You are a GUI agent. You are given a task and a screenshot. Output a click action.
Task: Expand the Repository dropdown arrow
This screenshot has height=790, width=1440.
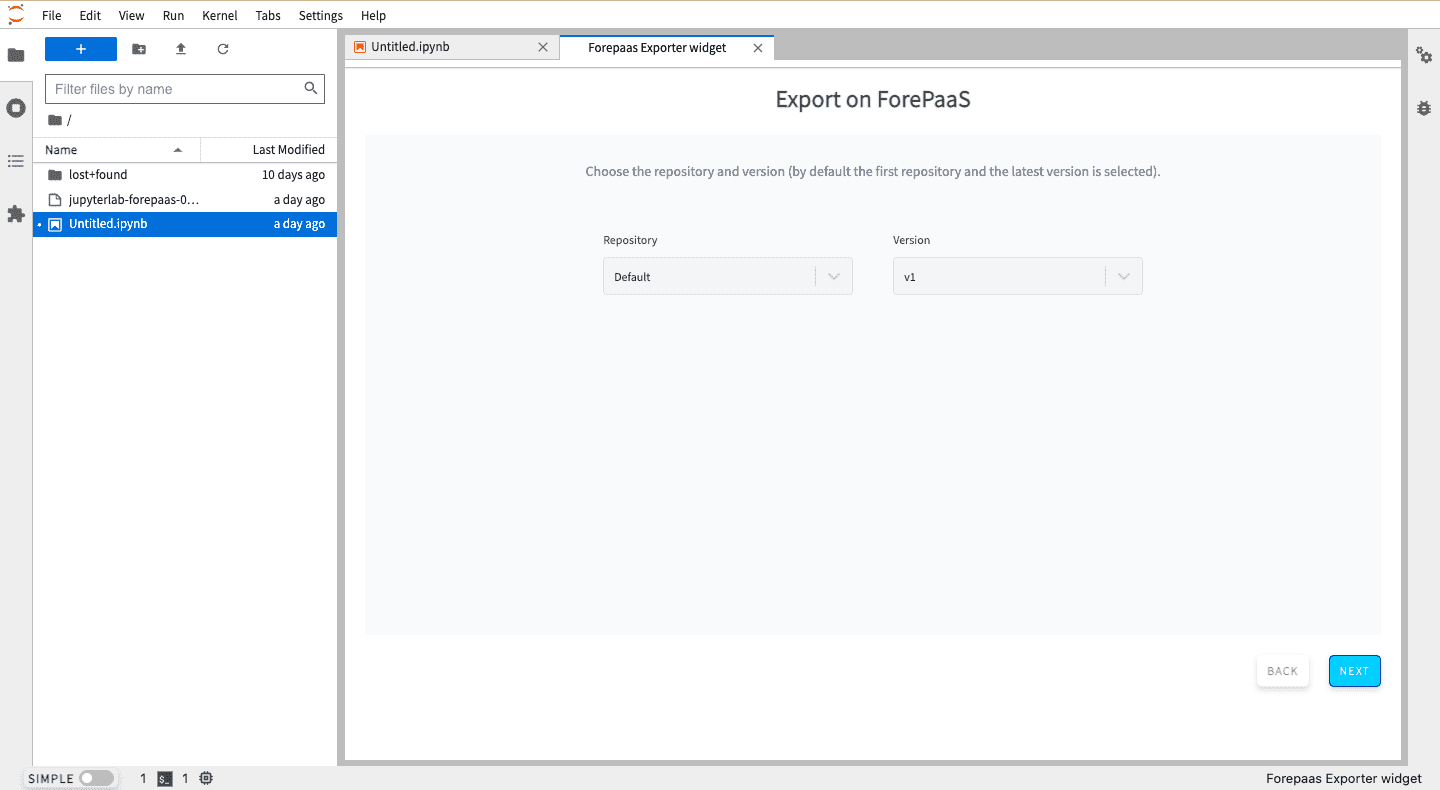(834, 277)
